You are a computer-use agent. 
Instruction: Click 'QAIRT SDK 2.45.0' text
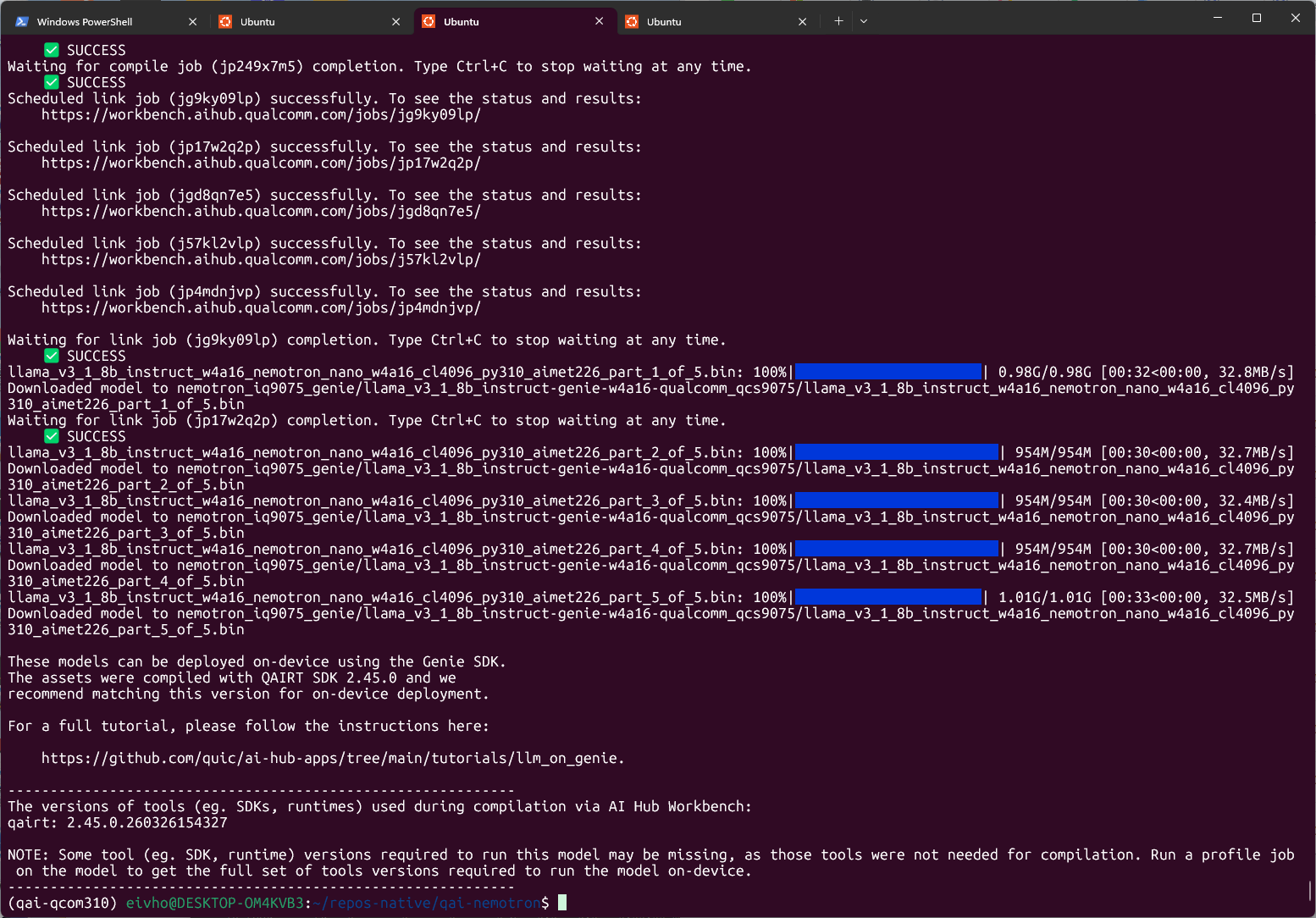point(329,677)
